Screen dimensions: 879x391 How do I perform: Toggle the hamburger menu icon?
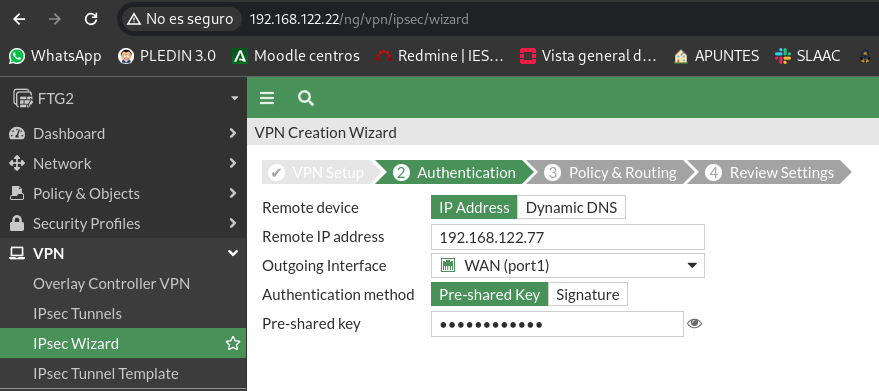(267, 98)
